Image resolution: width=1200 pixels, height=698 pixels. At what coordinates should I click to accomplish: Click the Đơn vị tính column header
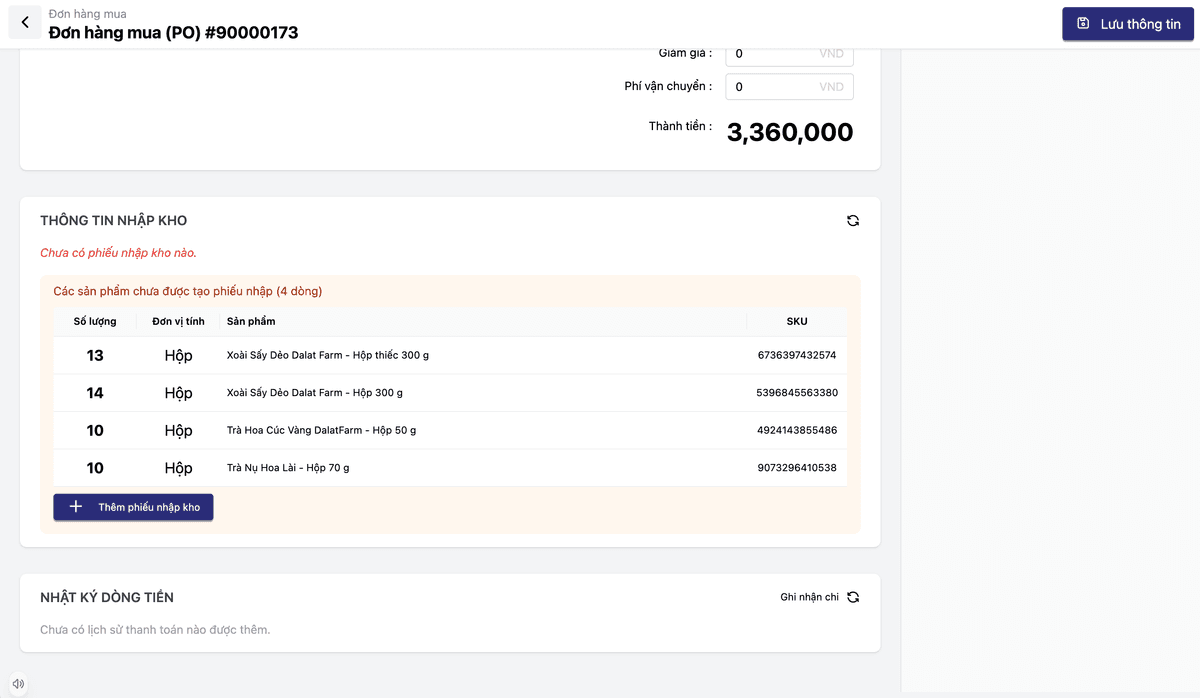click(x=178, y=322)
